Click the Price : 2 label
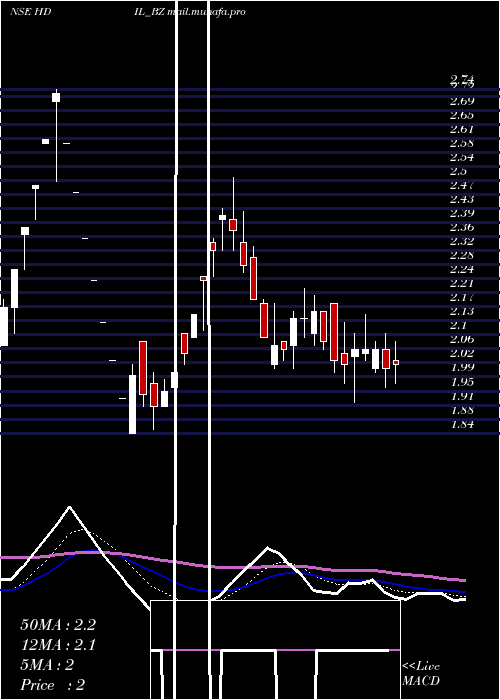Viewport: 500px width, 700px height. pyautogui.click(x=53, y=685)
